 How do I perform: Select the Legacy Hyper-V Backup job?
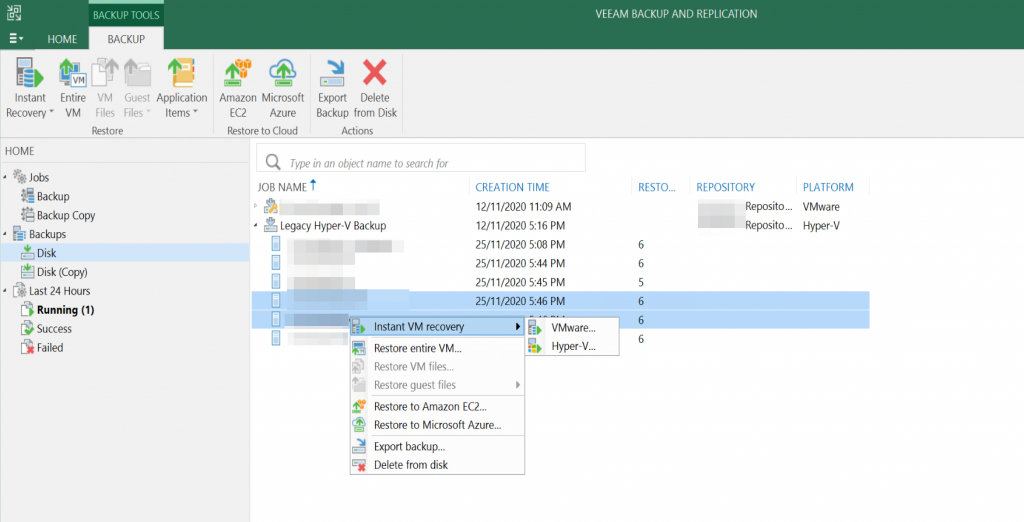pos(333,225)
